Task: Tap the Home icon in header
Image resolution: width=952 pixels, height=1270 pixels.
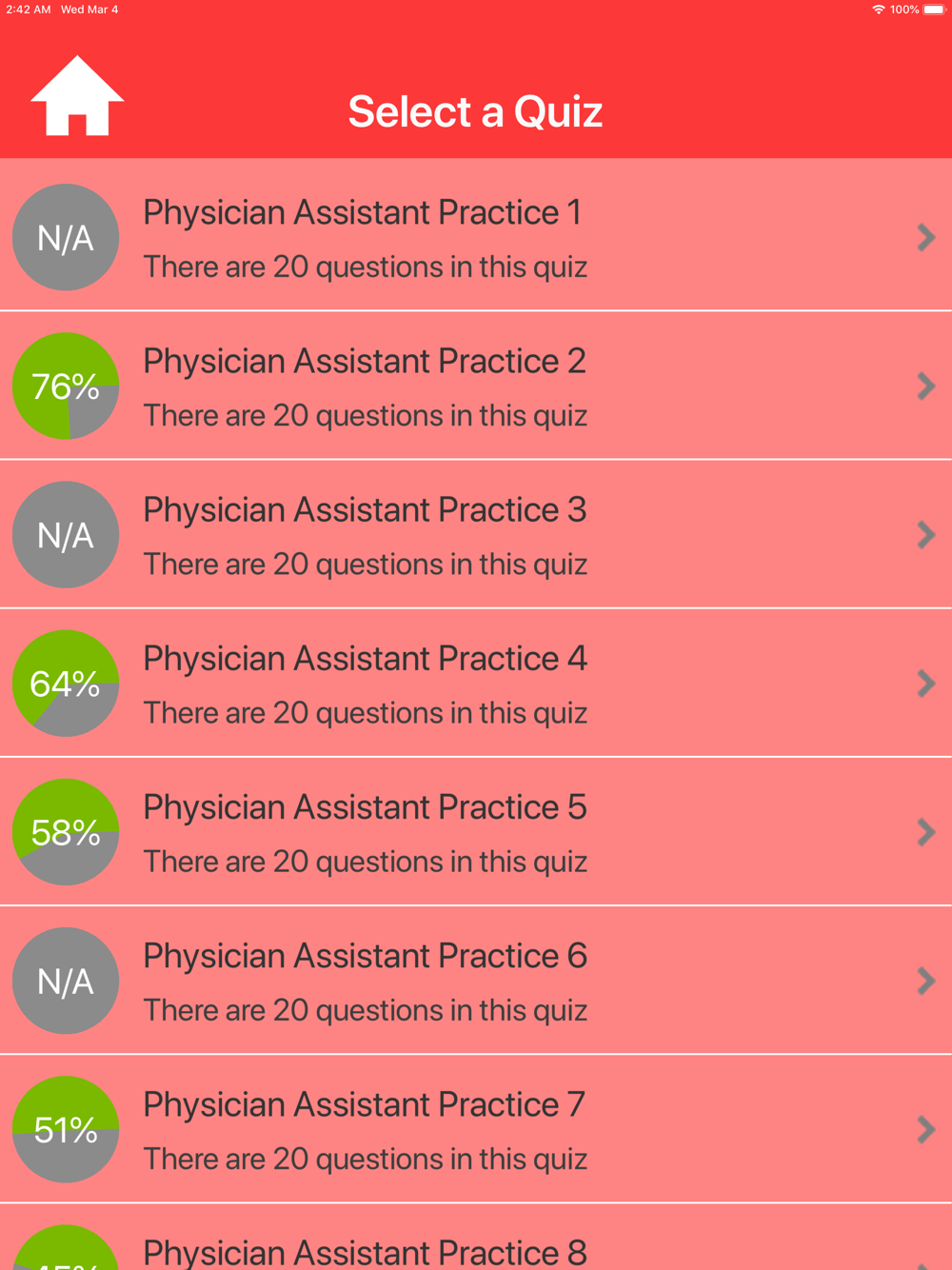Action: click(x=77, y=95)
